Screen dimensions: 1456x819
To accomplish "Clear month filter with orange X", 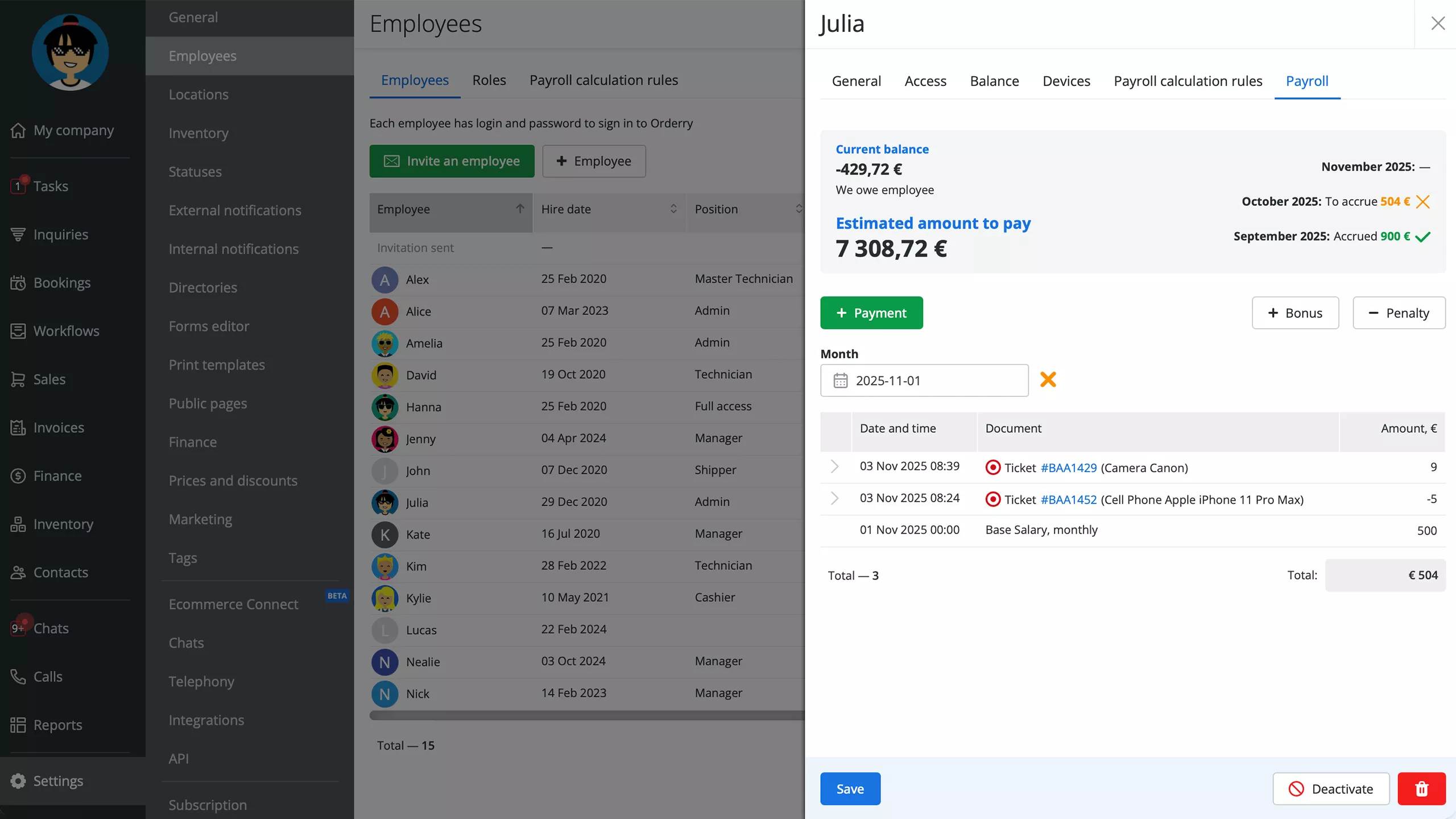I will pyautogui.click(x=1048, y=379).
